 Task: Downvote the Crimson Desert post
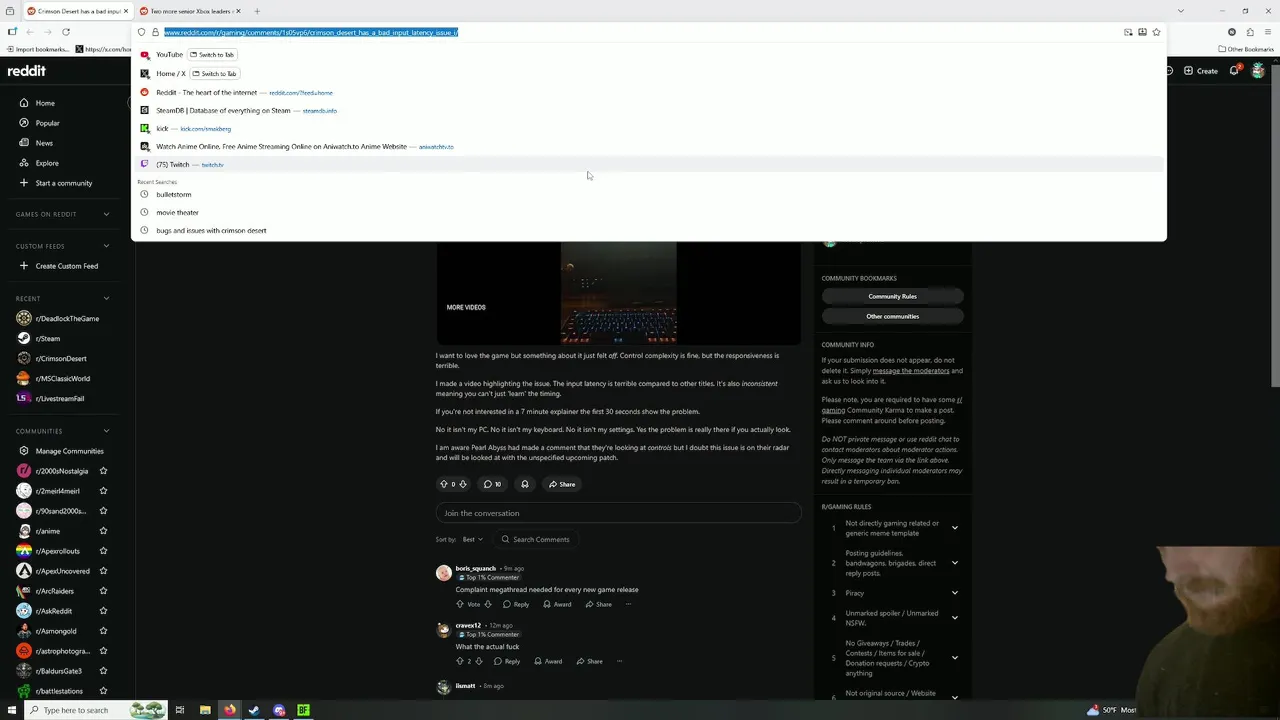pyautogui.click(x=462, y=484)
